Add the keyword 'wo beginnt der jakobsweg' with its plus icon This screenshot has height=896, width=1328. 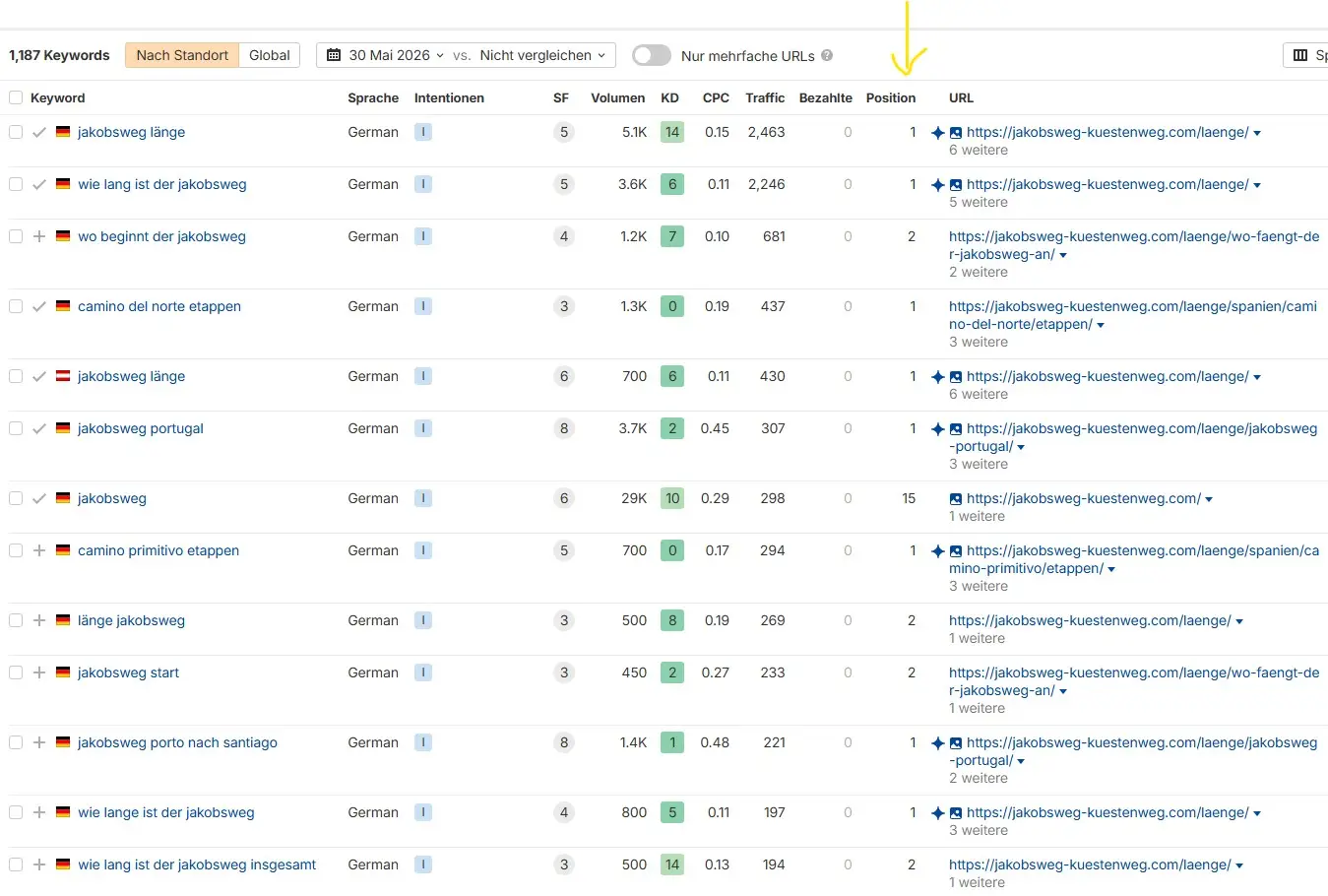click(39, 236)
